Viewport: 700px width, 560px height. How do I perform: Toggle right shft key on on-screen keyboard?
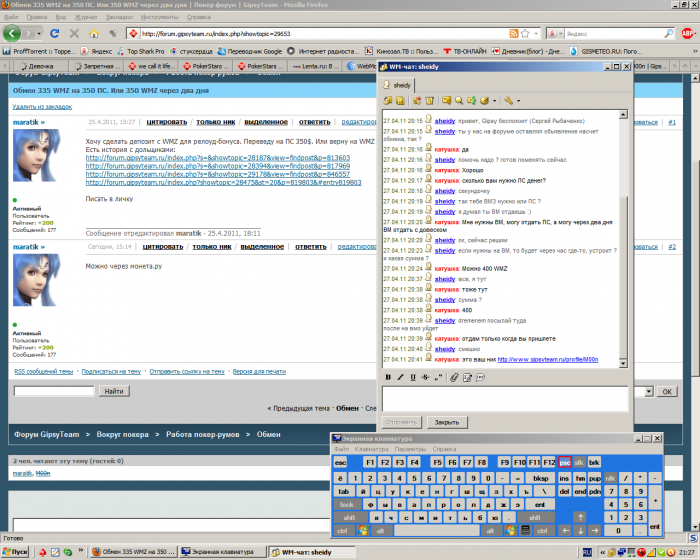(534, 518)
